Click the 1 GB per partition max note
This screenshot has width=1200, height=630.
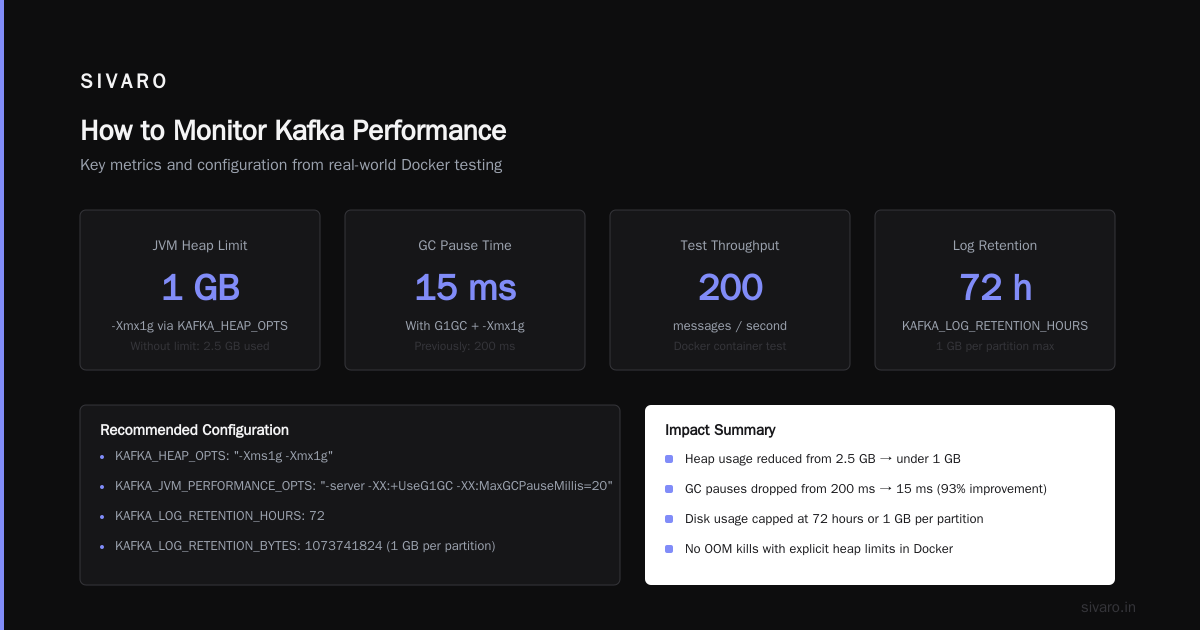995,346
